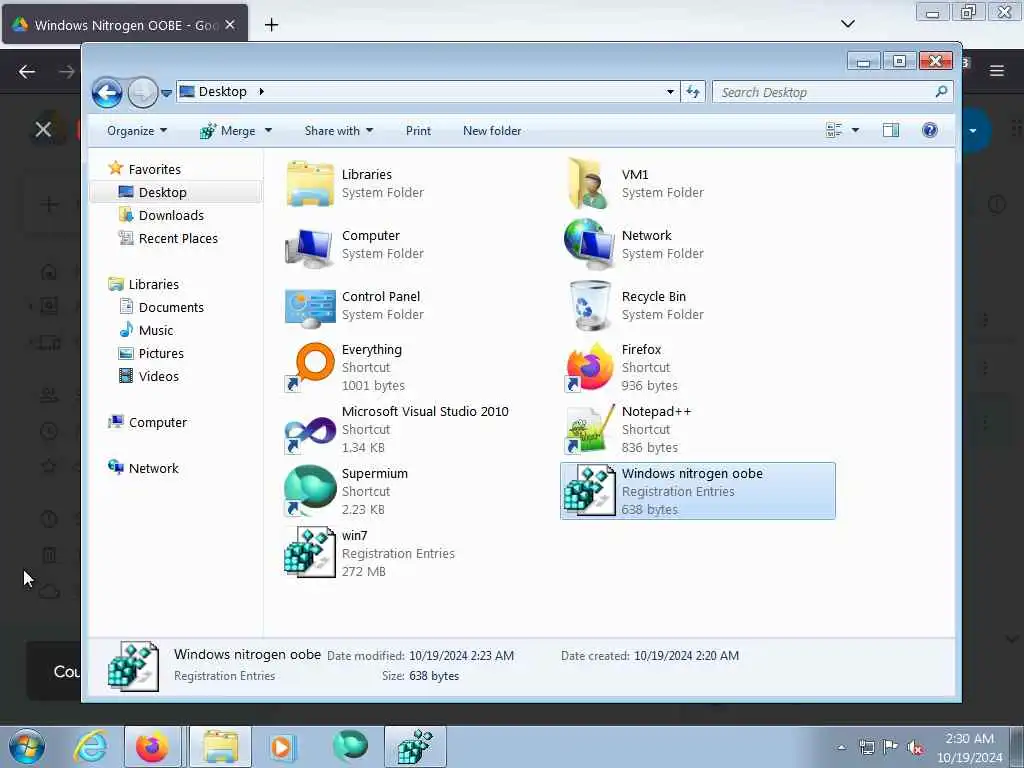Image resolution: width=1024 pixels, height=768 pixels.
Task: Select the VM1 user folder icon
Action: click(x=588, y=184)
